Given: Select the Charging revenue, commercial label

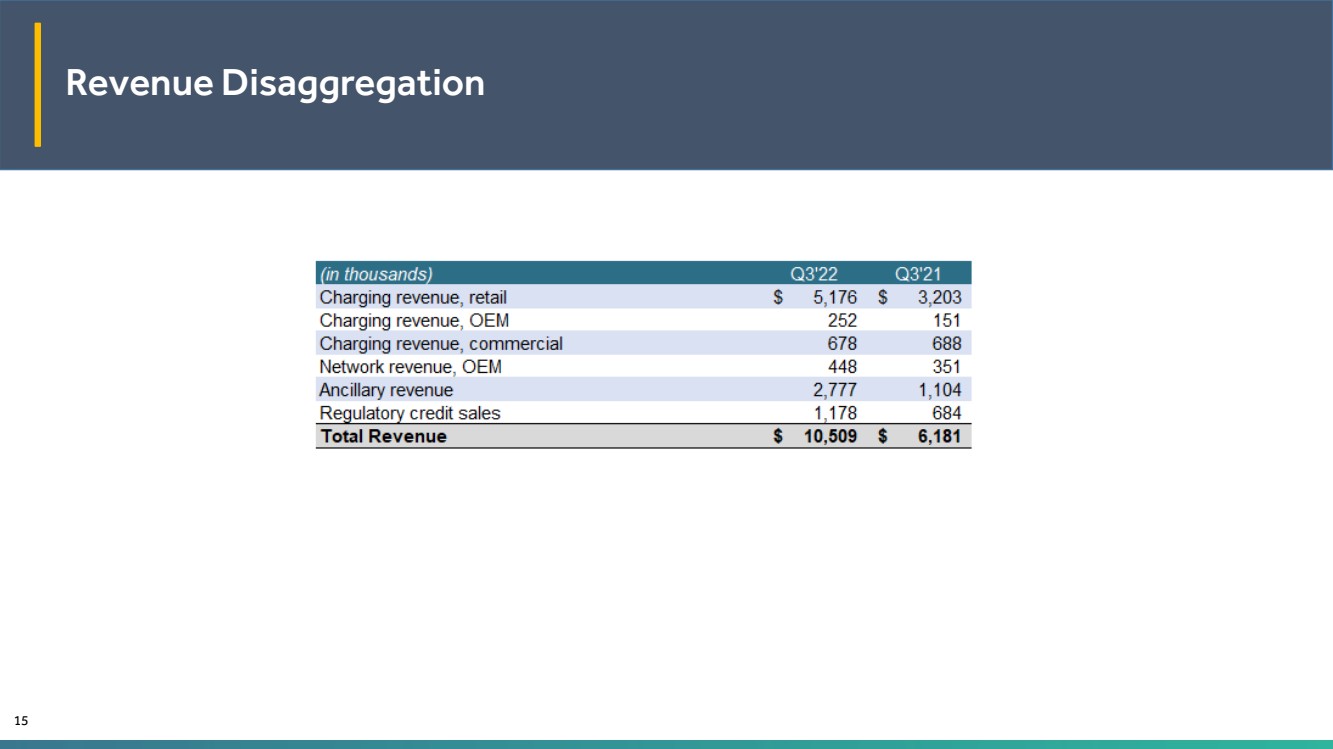Looking at the screenshot, I should click(441, 343).
